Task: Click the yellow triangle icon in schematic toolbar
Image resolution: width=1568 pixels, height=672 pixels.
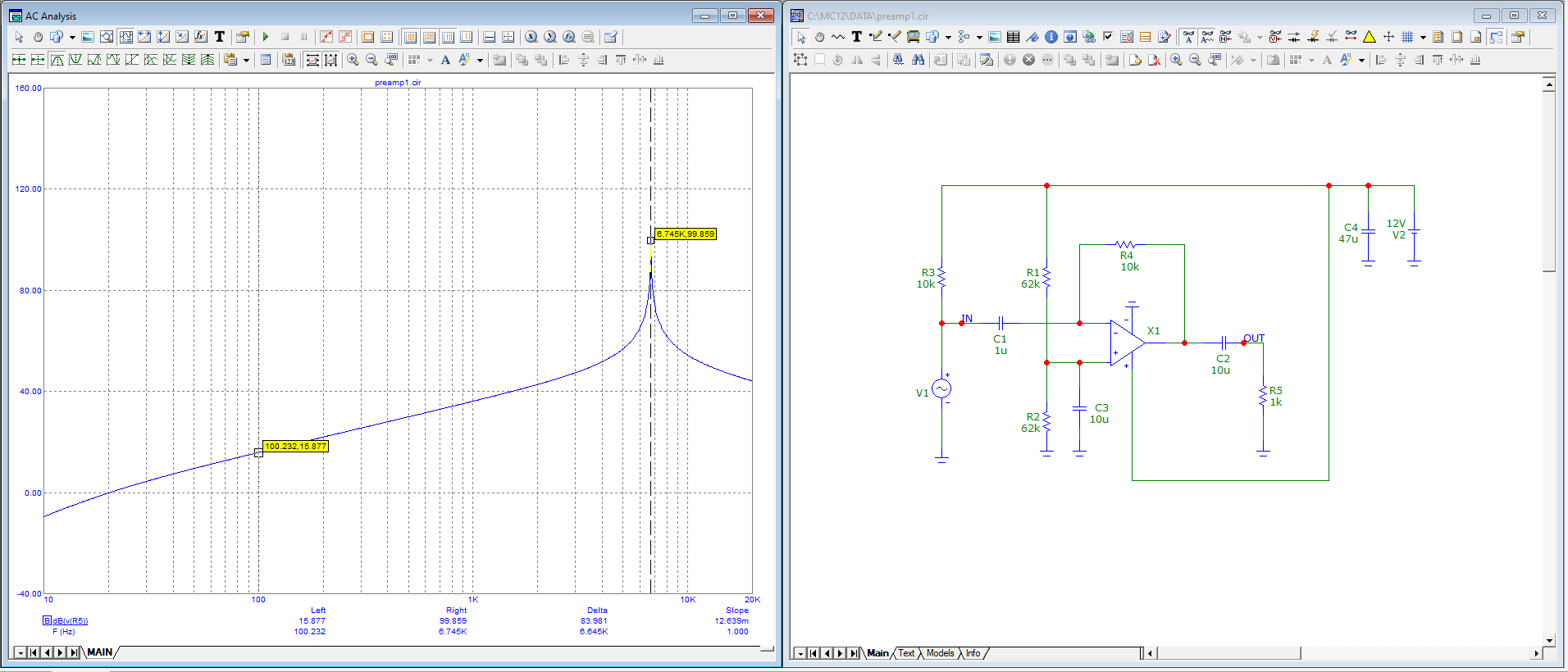Action: [x=1369, y=37]
